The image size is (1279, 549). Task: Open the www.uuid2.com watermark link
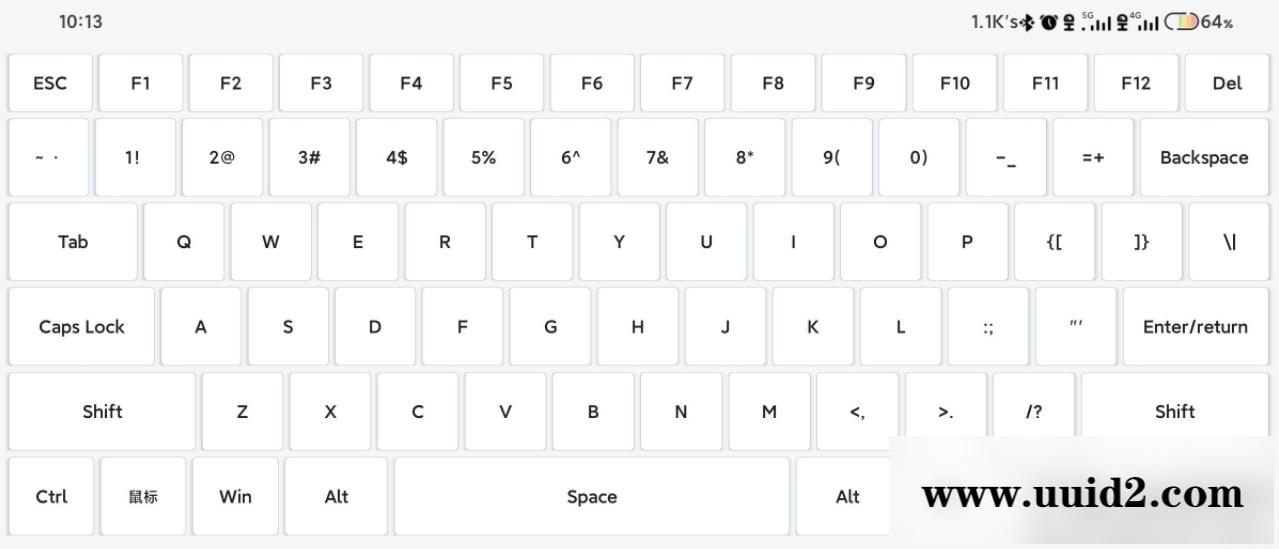tap(1082, 494)
